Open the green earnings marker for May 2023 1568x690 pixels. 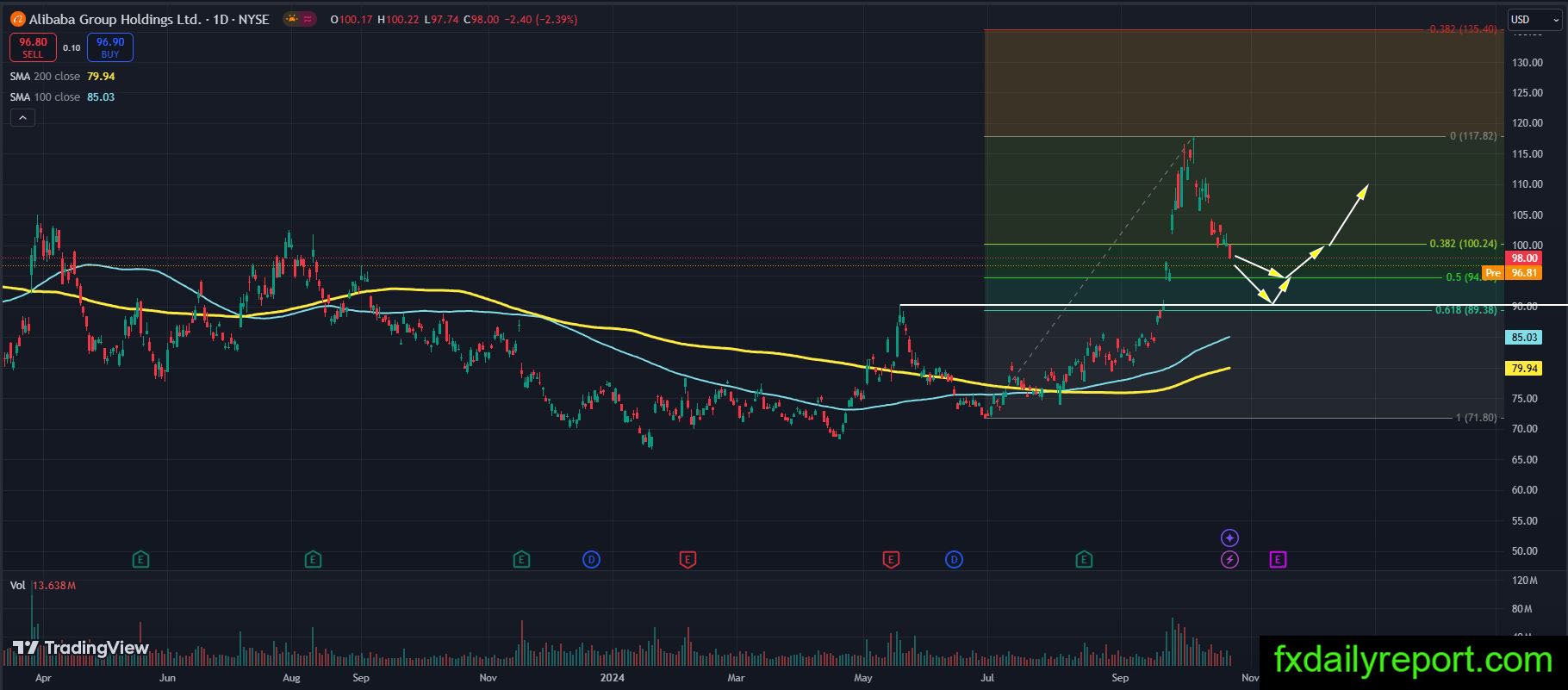coord(141,560)
